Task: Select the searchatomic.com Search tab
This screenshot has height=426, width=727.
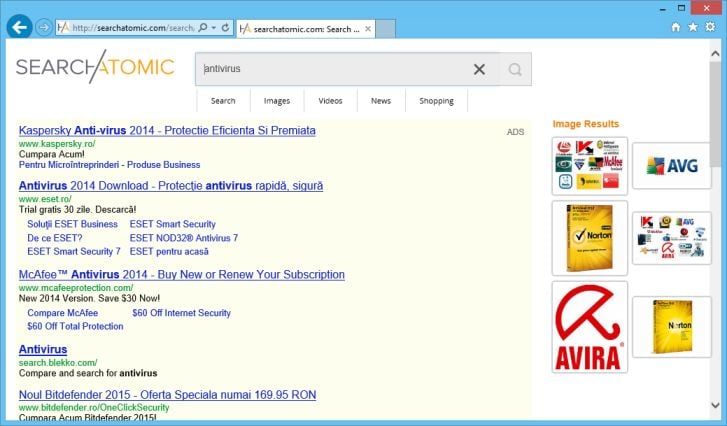Action: point(305,29)
